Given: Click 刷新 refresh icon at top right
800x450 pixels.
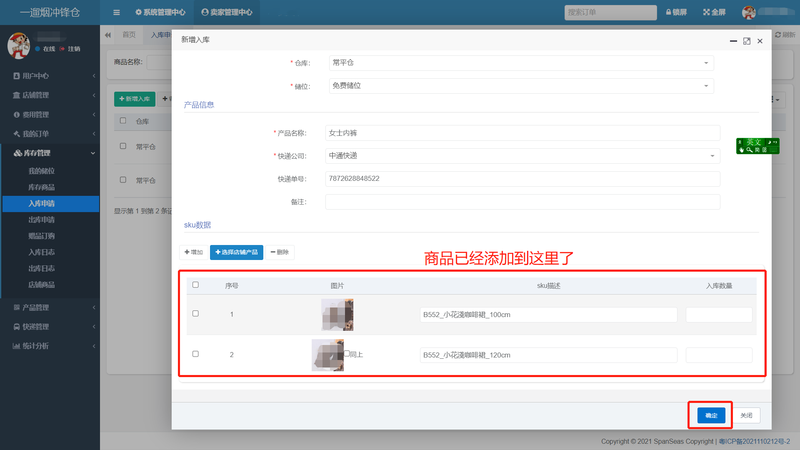Looking at the screenshot, I should [785, 35].
